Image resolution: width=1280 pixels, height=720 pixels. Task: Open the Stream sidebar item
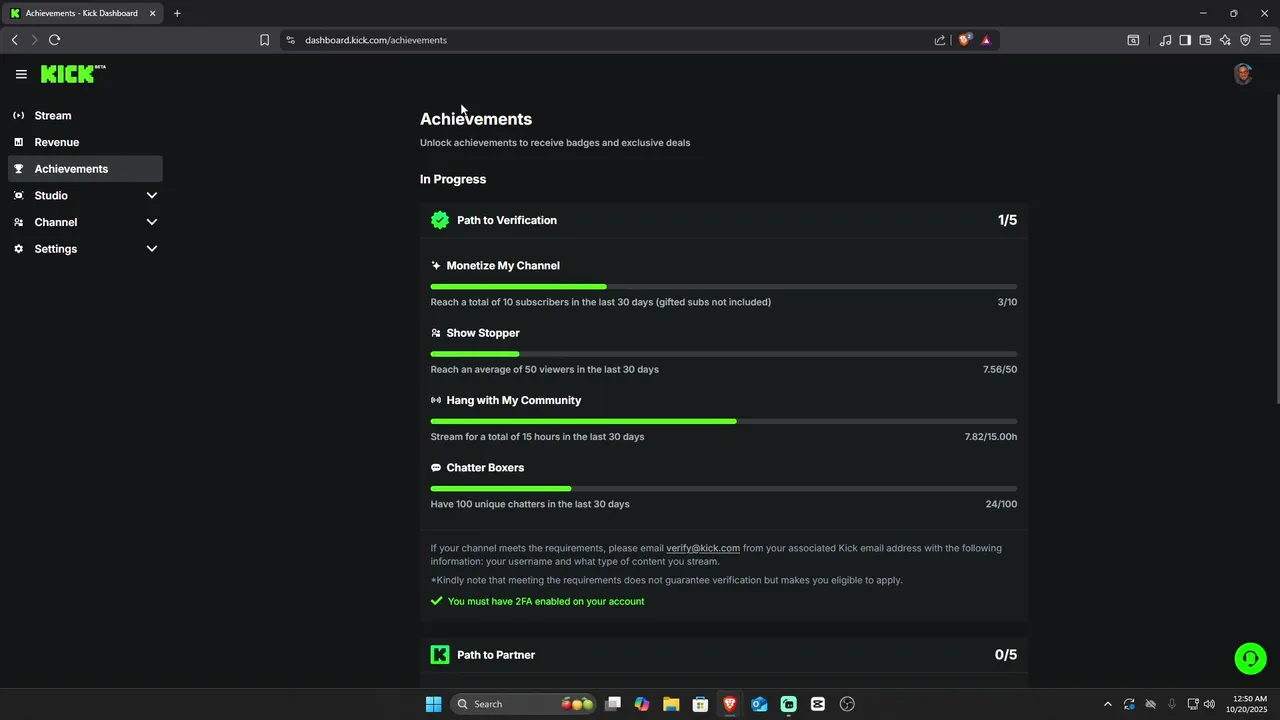(x=85, y=115)
